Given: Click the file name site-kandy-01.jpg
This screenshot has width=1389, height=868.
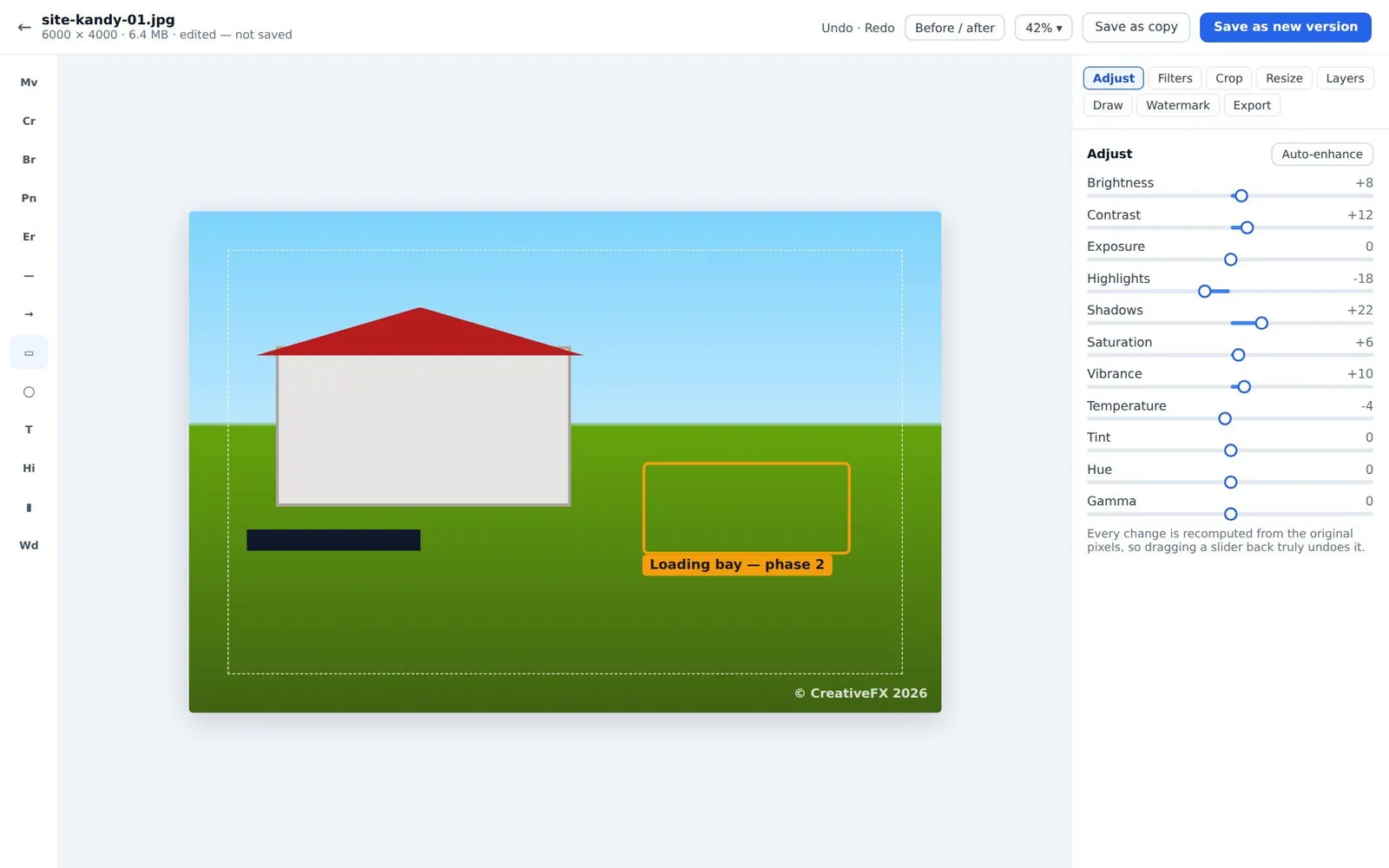Looking at the screenshot, I should (x=108, y=19).
